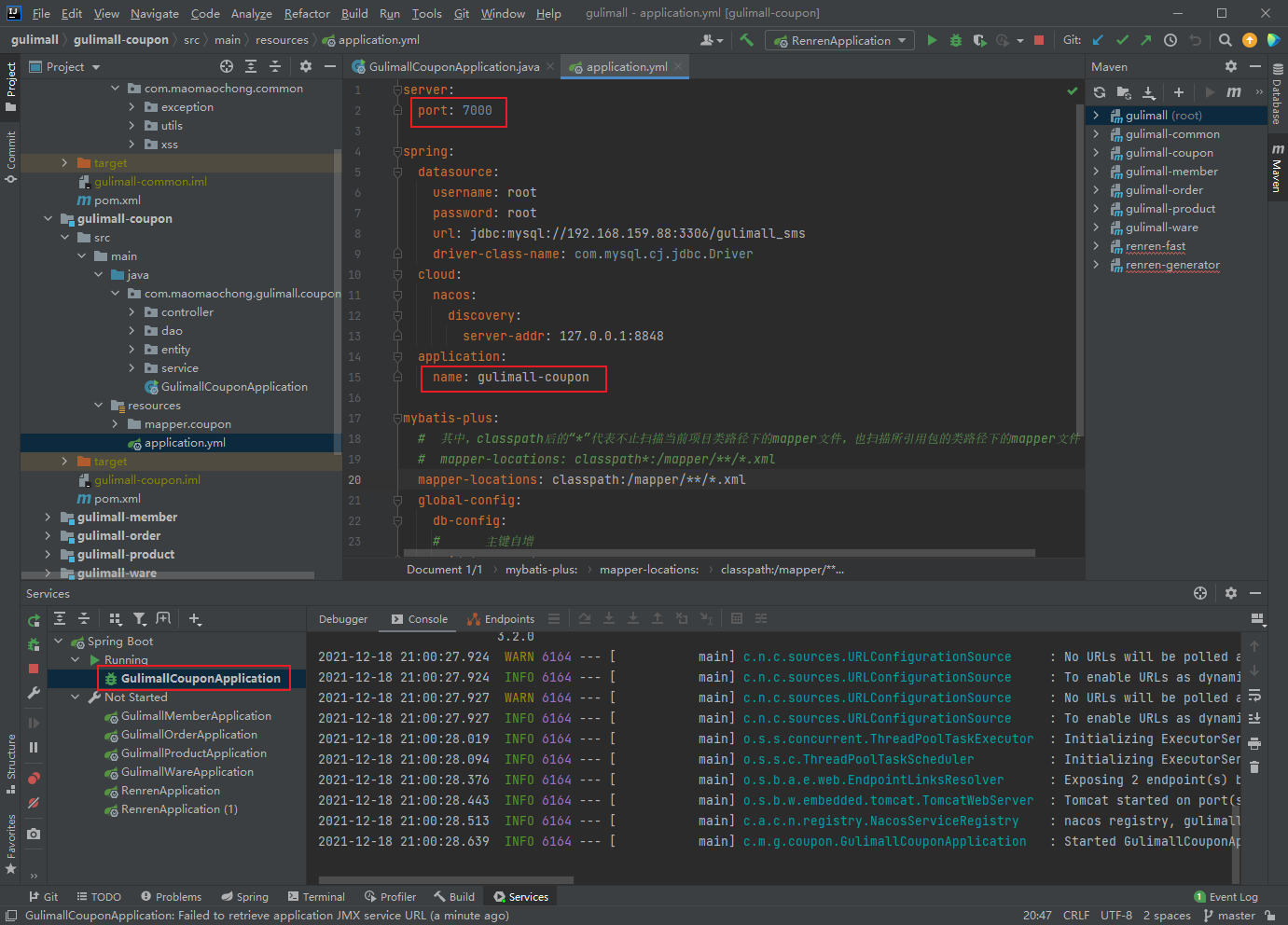The width and height of the screenshot is (1288, 925).
Task: Group By icon in Services toolbar
Action: point(116,618)
